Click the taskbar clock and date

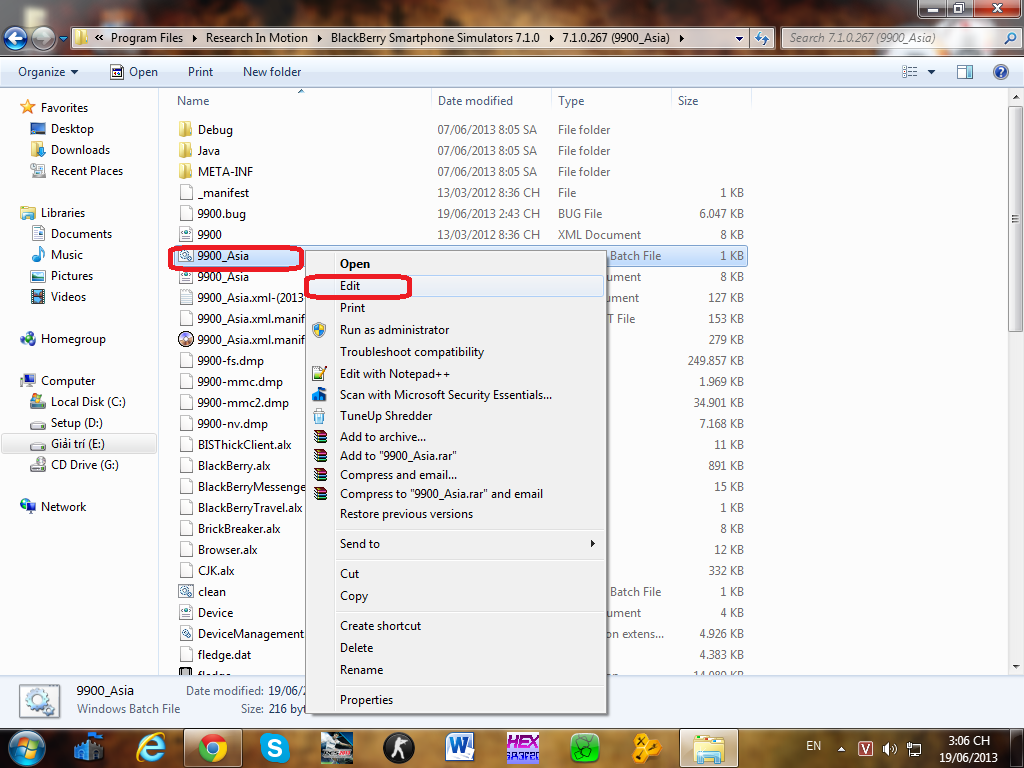pos(968,749)
